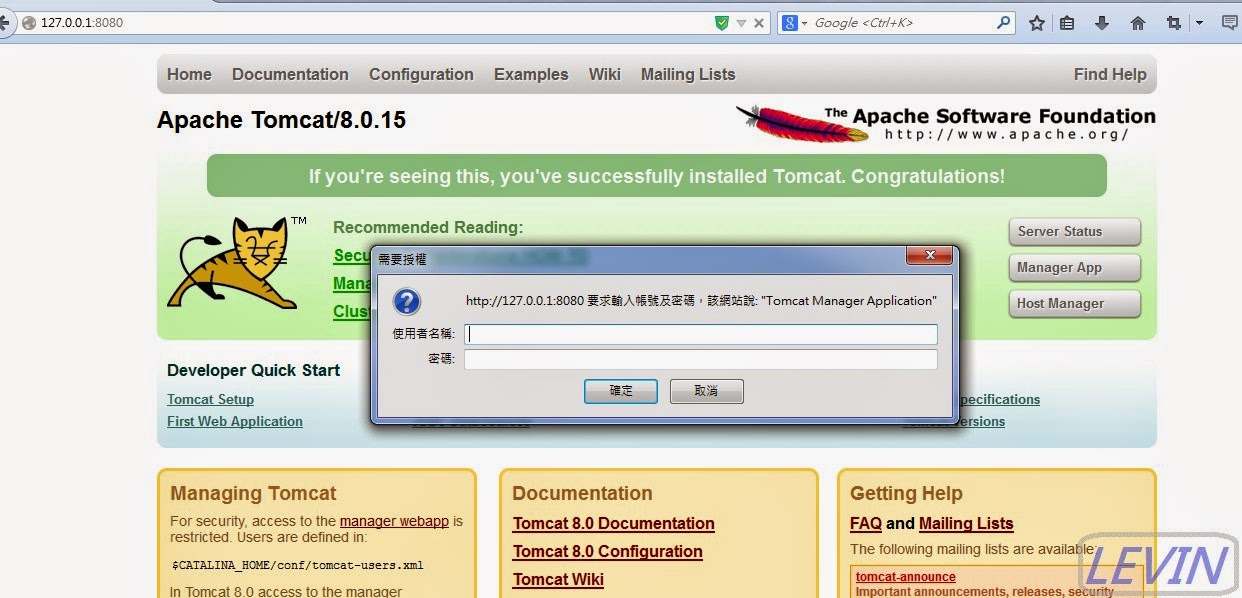Click the Tomcat cat mascot image
Image resolution: width=1242 pixels, height=598 pixels.
point(239,262)
